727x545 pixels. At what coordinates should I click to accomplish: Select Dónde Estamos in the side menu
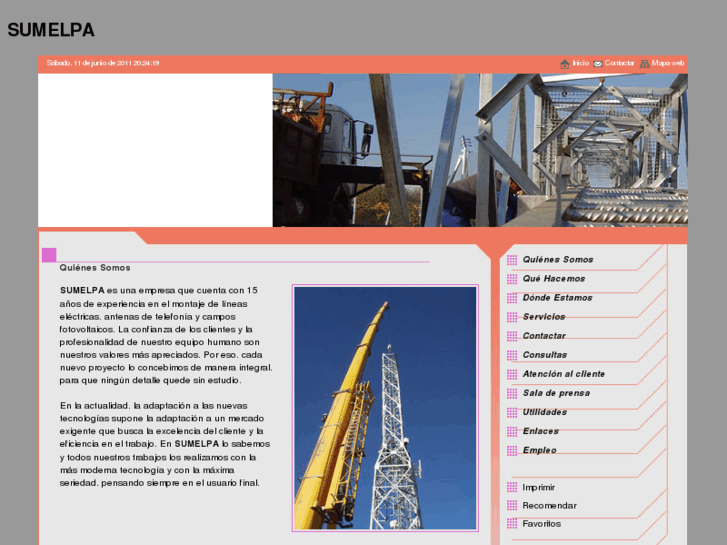(557, 298)
